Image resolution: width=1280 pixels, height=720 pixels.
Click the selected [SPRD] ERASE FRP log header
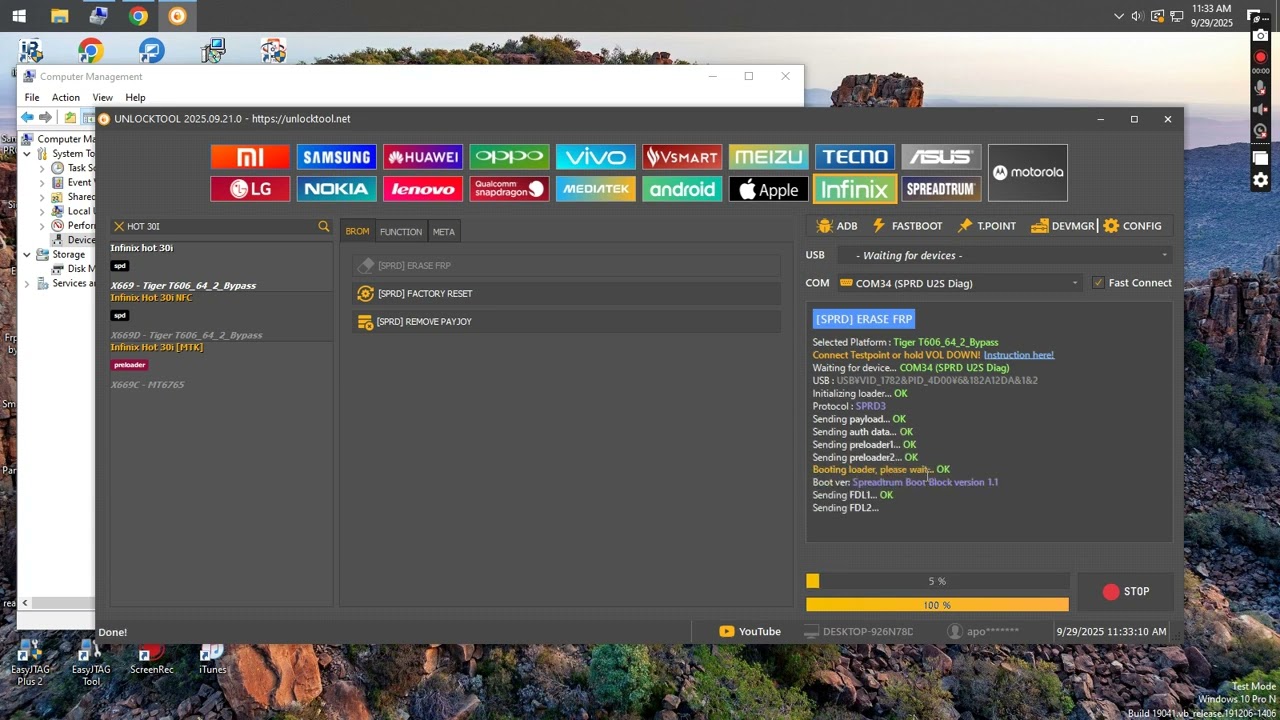pos(864,319)
